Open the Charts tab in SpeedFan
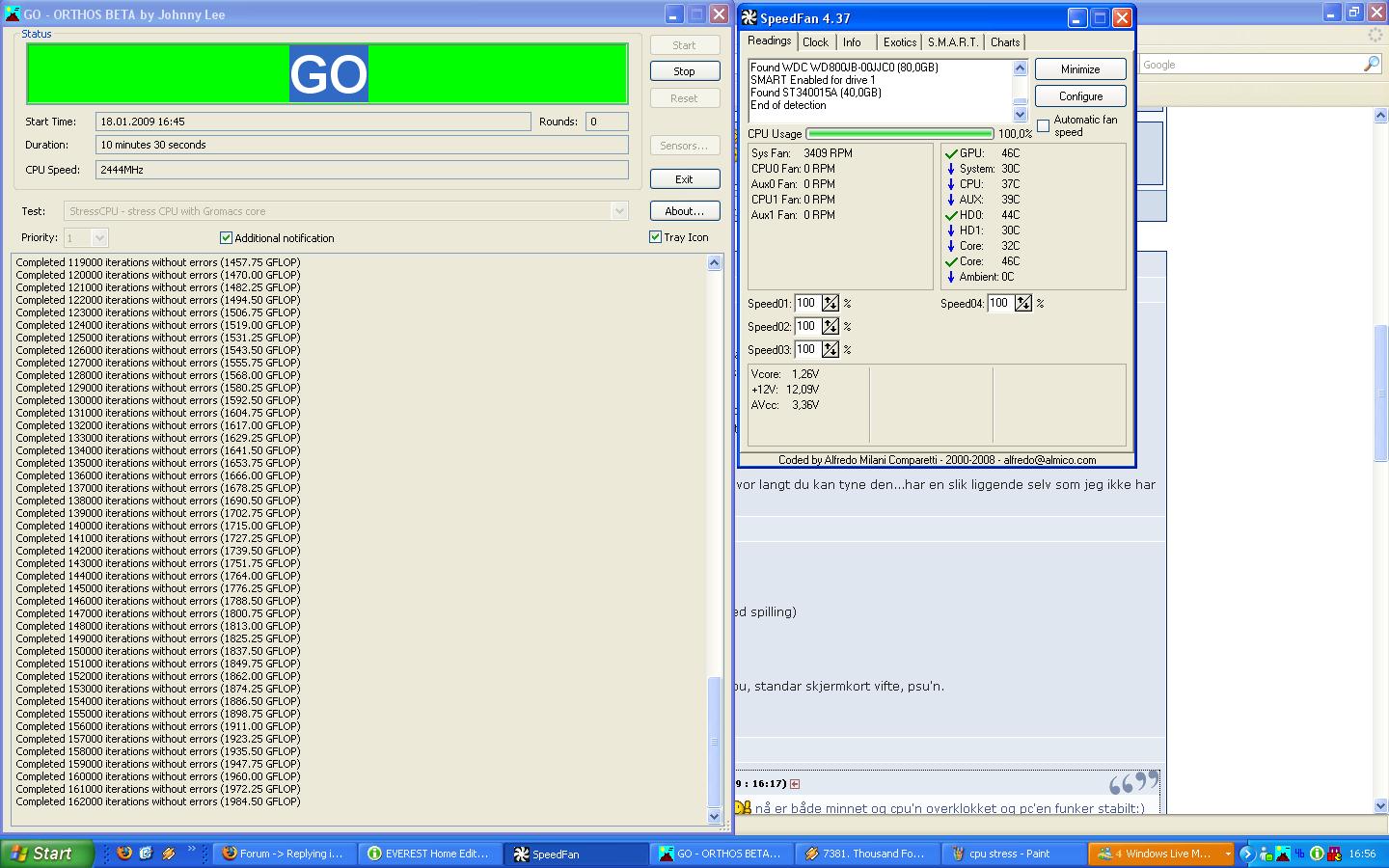 (1005, 42)
